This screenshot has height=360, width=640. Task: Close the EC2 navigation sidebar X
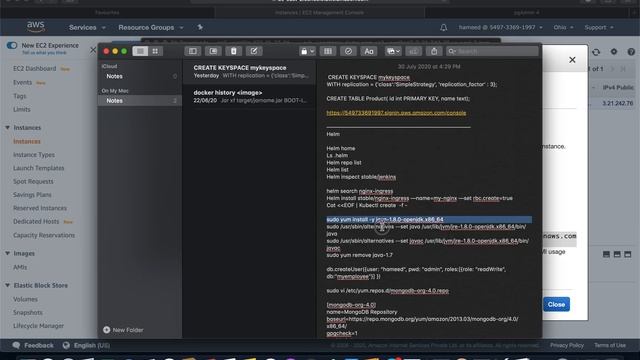point(93,50)
